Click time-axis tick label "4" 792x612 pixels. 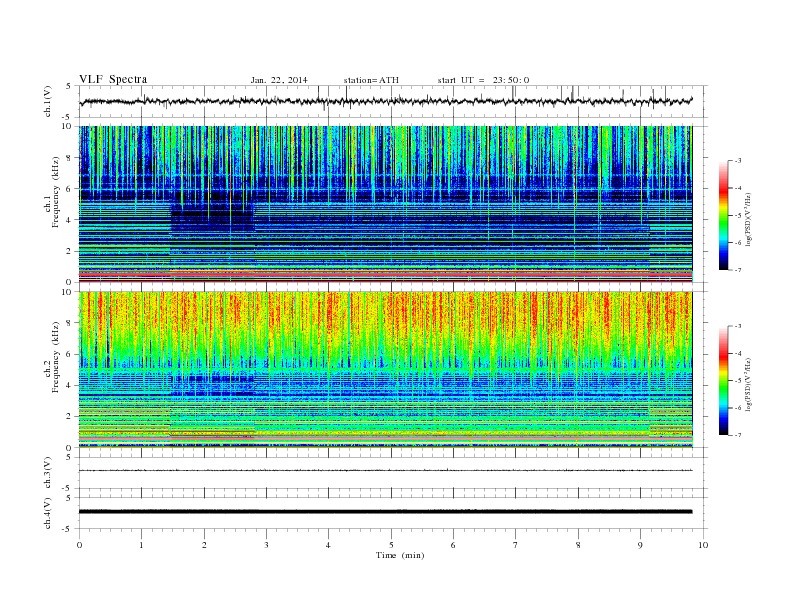[328, 545]
